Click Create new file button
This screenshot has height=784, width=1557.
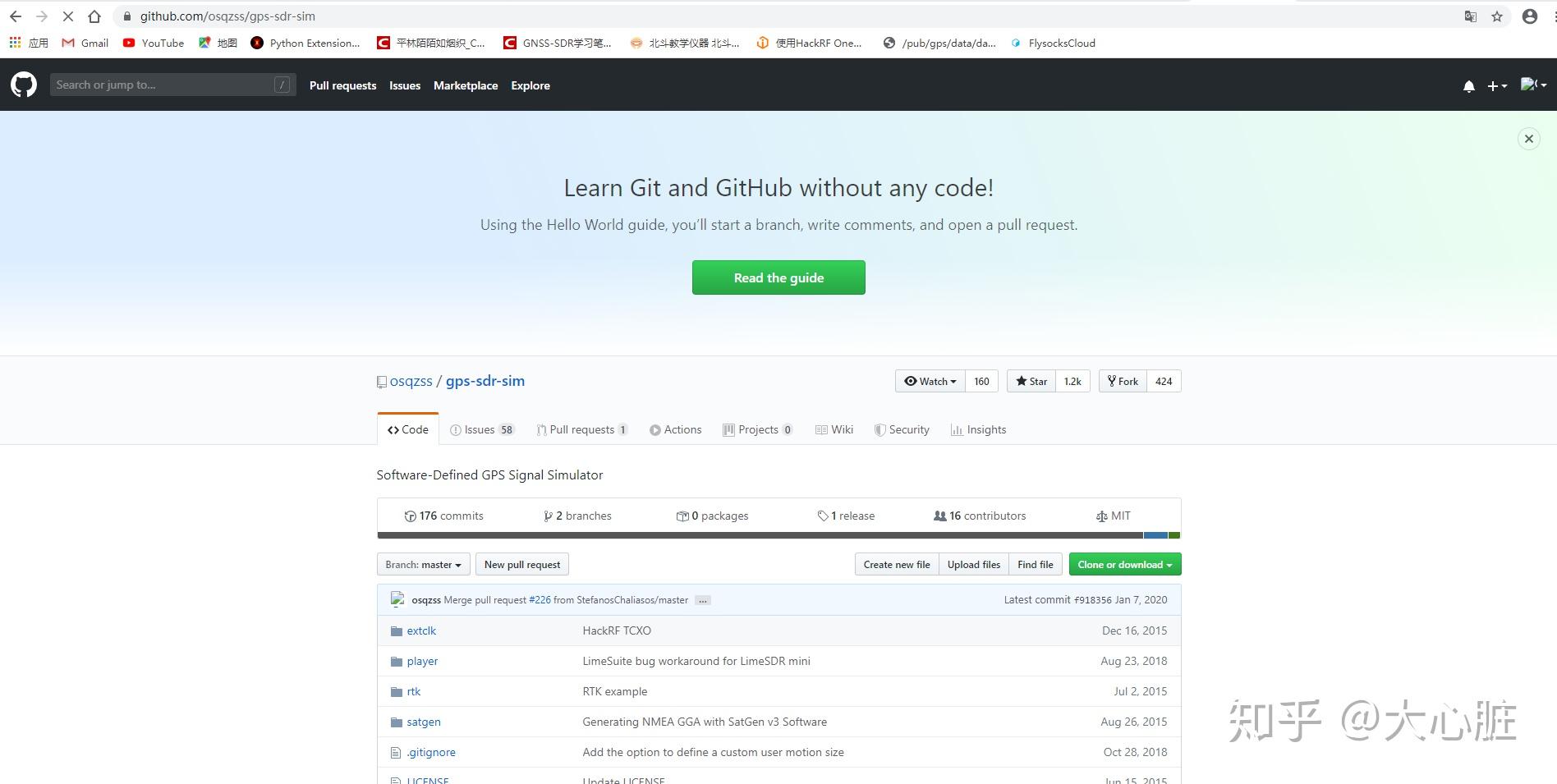tap(897, 564)
